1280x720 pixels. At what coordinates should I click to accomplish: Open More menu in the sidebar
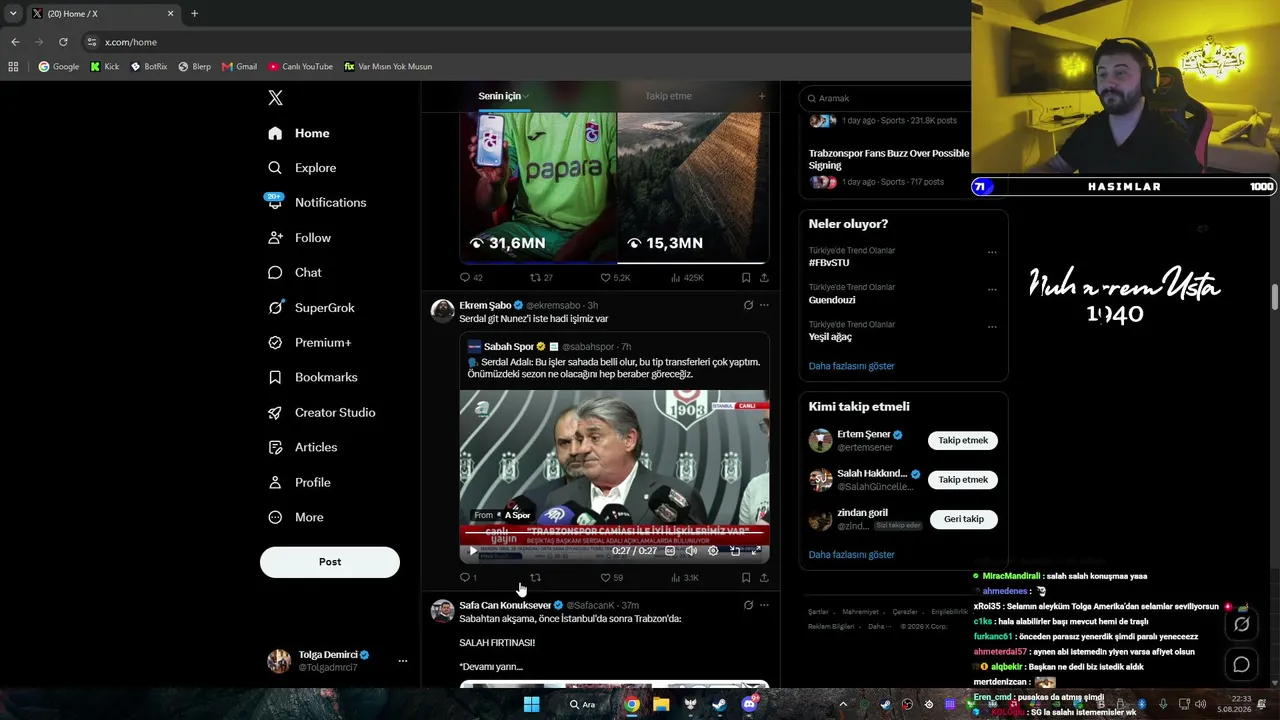296,518
